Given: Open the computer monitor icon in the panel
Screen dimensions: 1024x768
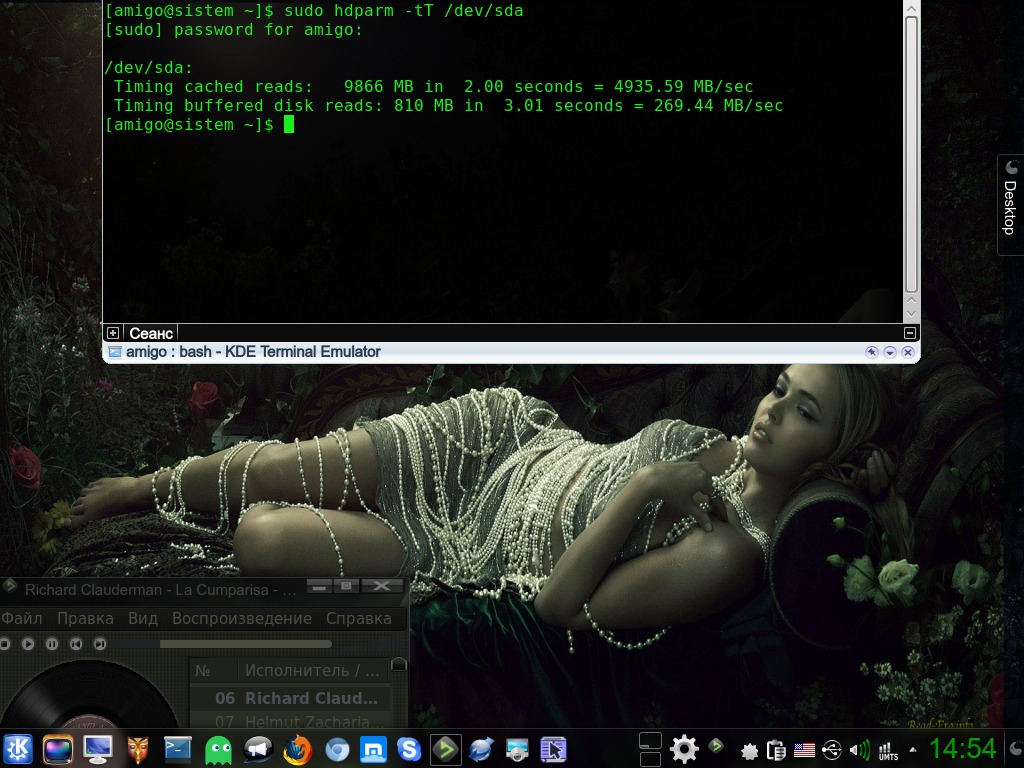Looking at the screenshot, I should pos(98,749).
